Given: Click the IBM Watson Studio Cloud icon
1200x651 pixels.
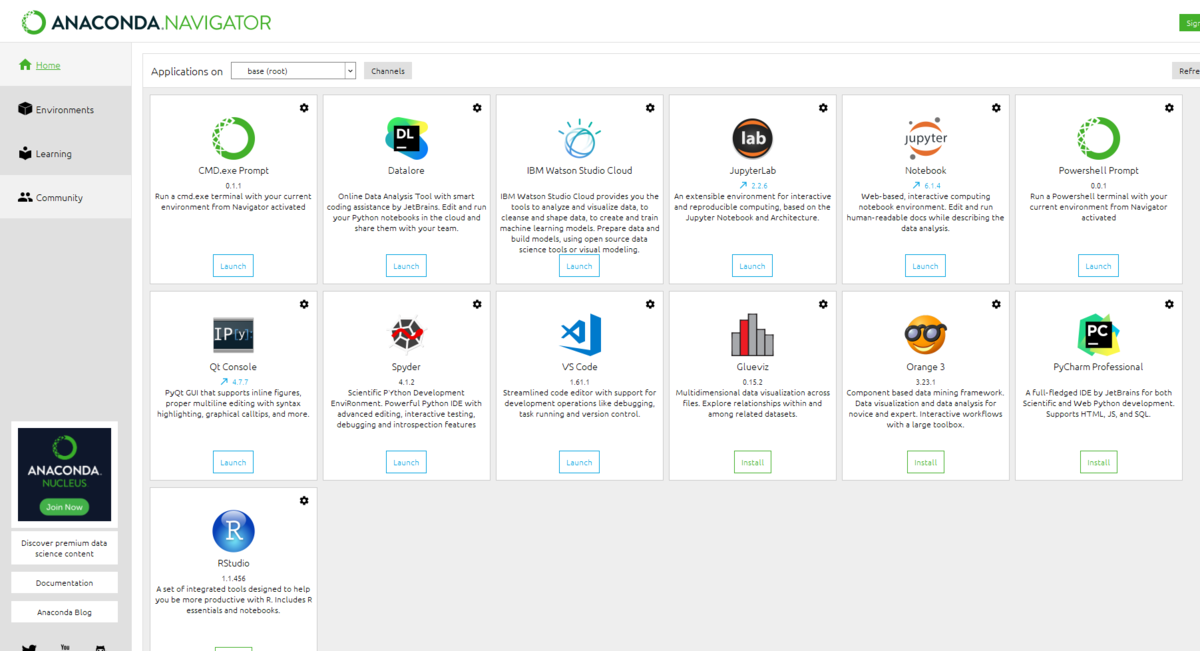Looking at the screenshot, I should click(579, 138).
